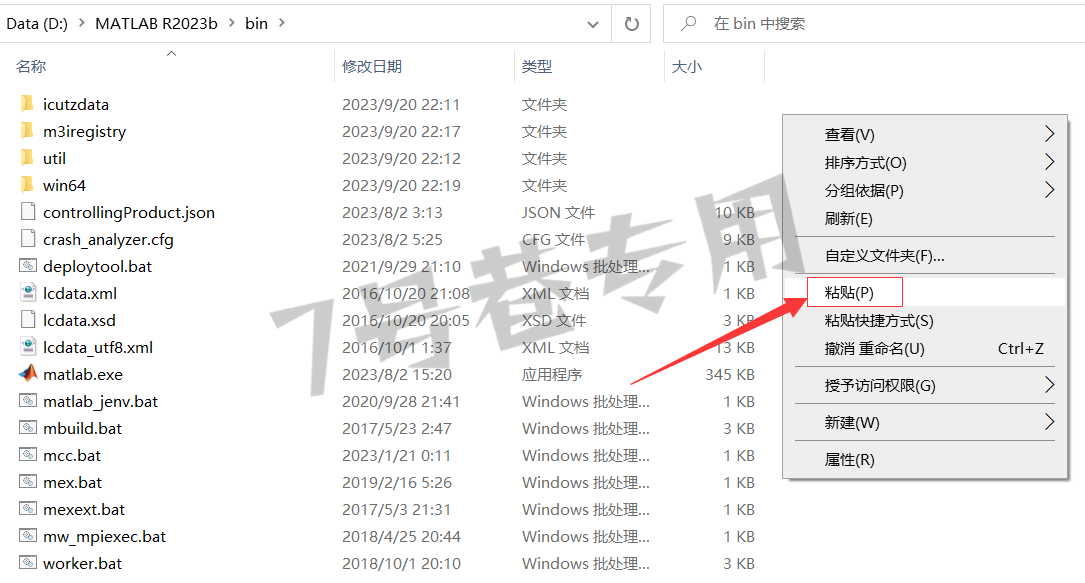
Task: Click the date 2023/9/20 22:11
Action: pos(401,104)
